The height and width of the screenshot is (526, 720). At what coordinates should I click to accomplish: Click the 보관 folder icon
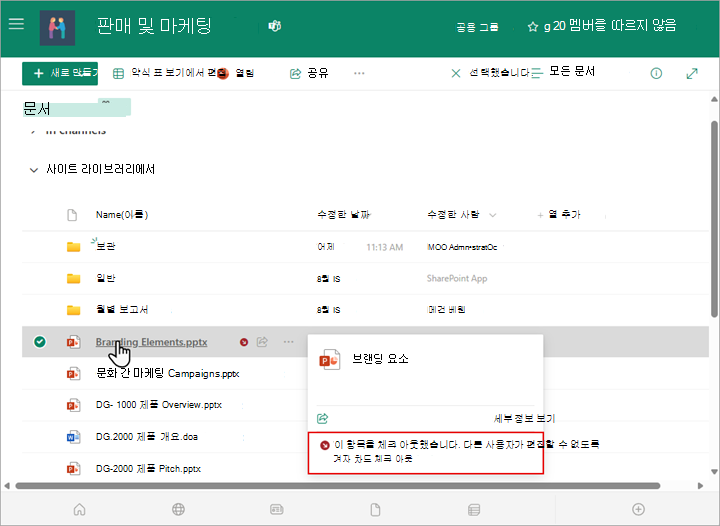click(x=73, y=247)
